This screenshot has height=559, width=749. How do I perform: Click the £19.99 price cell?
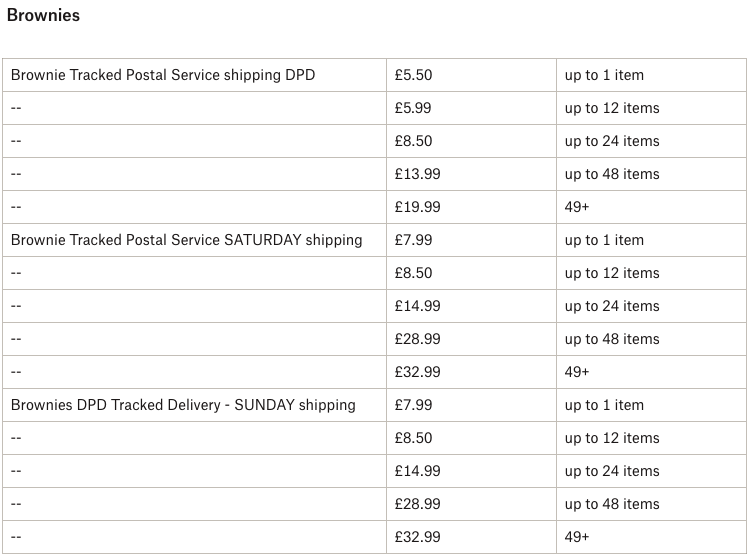418,207
